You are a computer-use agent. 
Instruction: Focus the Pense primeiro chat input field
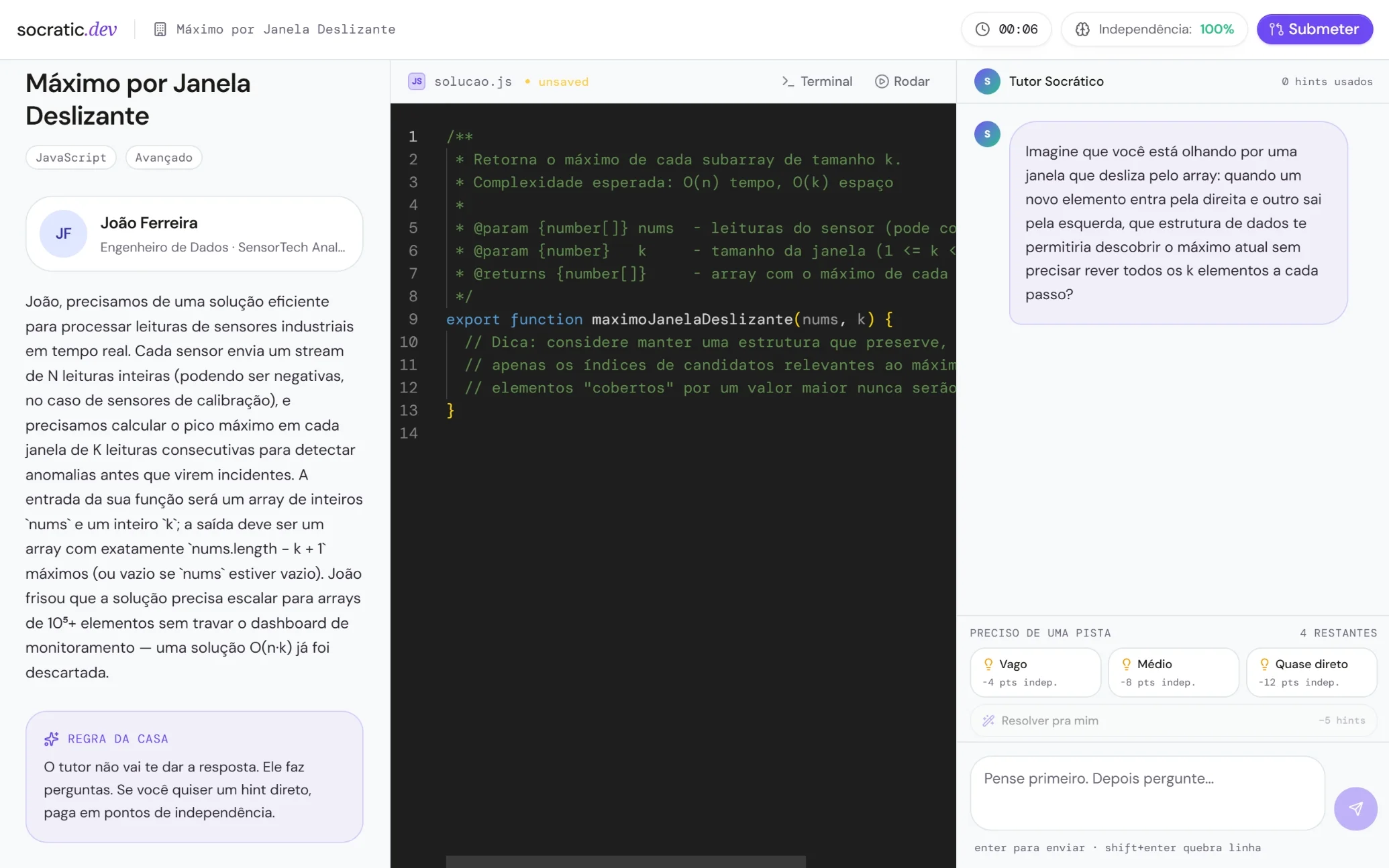point(1147,793)
